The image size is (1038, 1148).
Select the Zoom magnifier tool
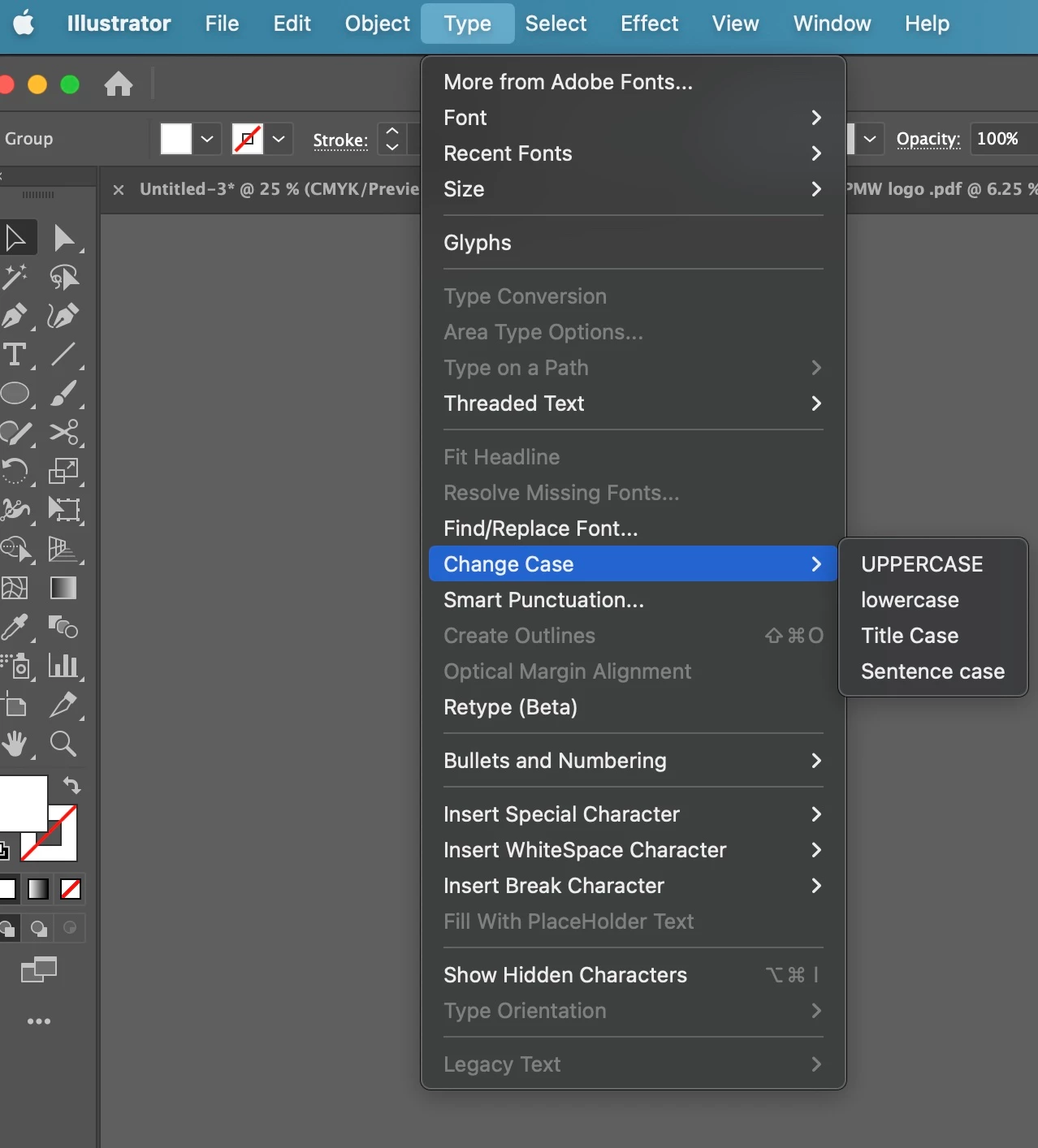(x=64, y=744)
